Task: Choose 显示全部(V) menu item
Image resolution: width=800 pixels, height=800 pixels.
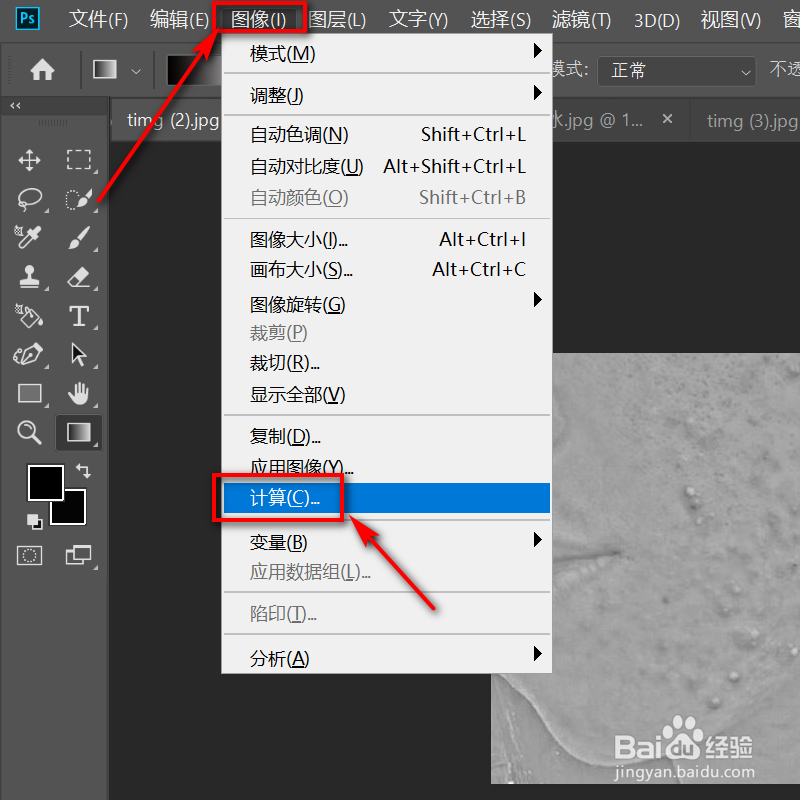Action: [387, 394]
